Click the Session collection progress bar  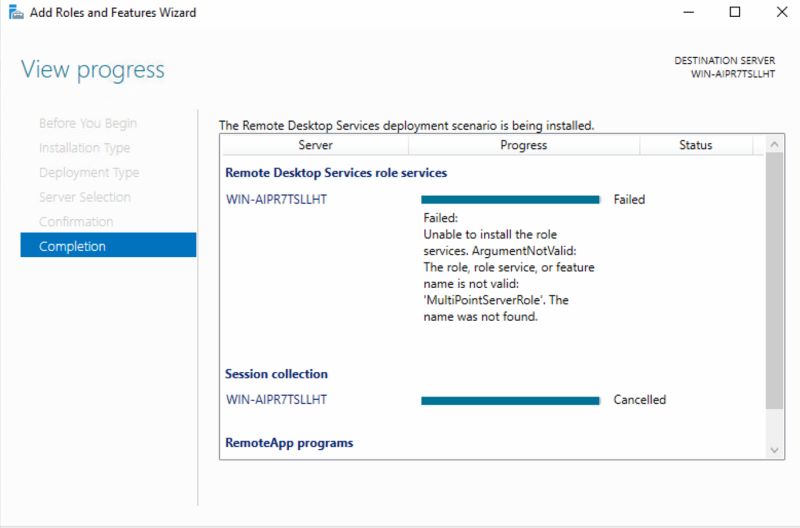[510, 401]
